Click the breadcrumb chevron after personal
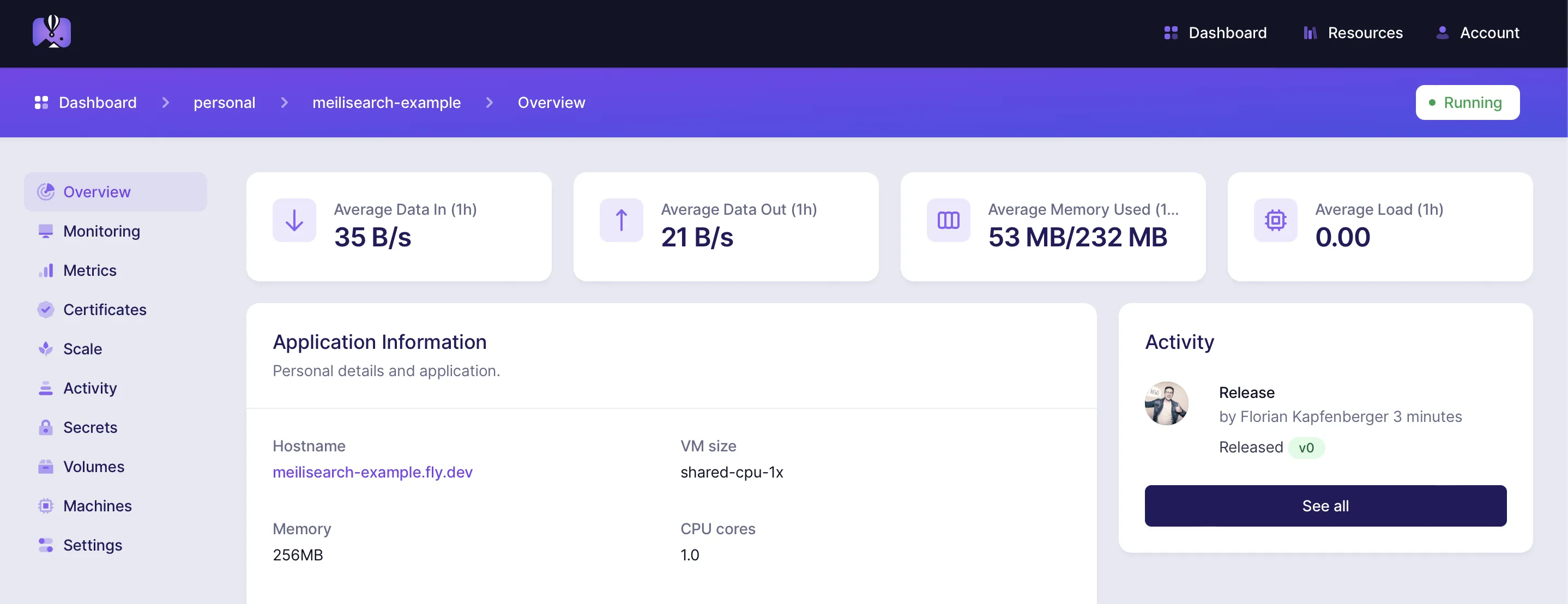Image resolution: width=1568 pixels, height=604 pixels. tap(284, 102)
